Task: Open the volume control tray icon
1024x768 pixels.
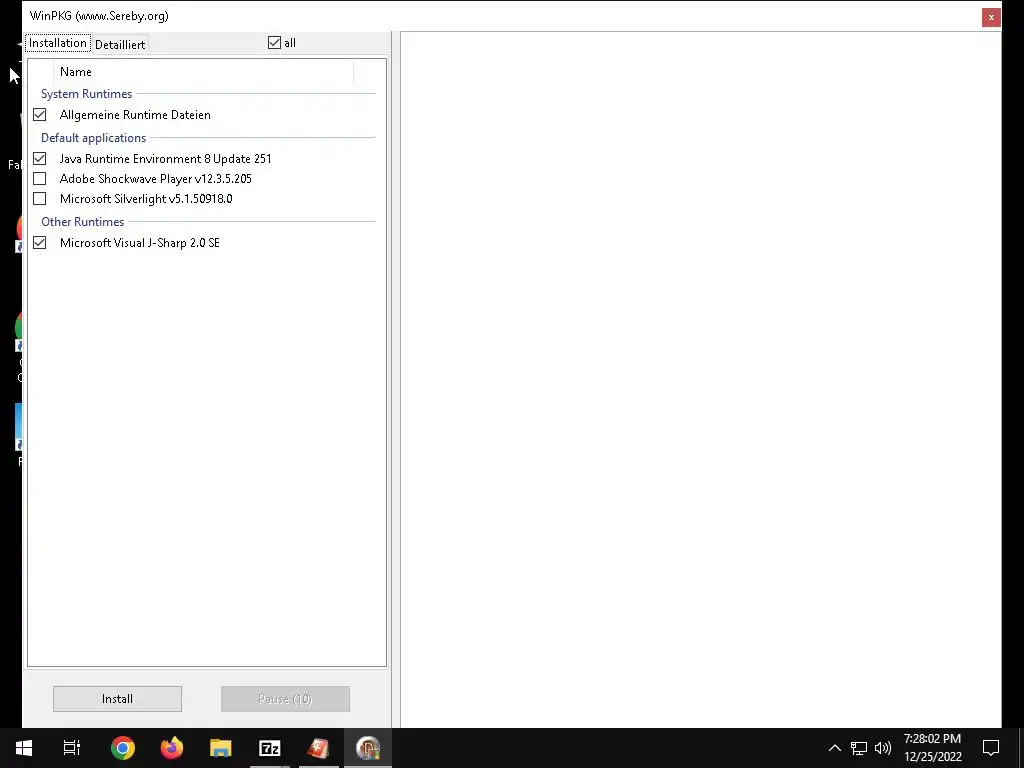Action: tap(882, 748)
